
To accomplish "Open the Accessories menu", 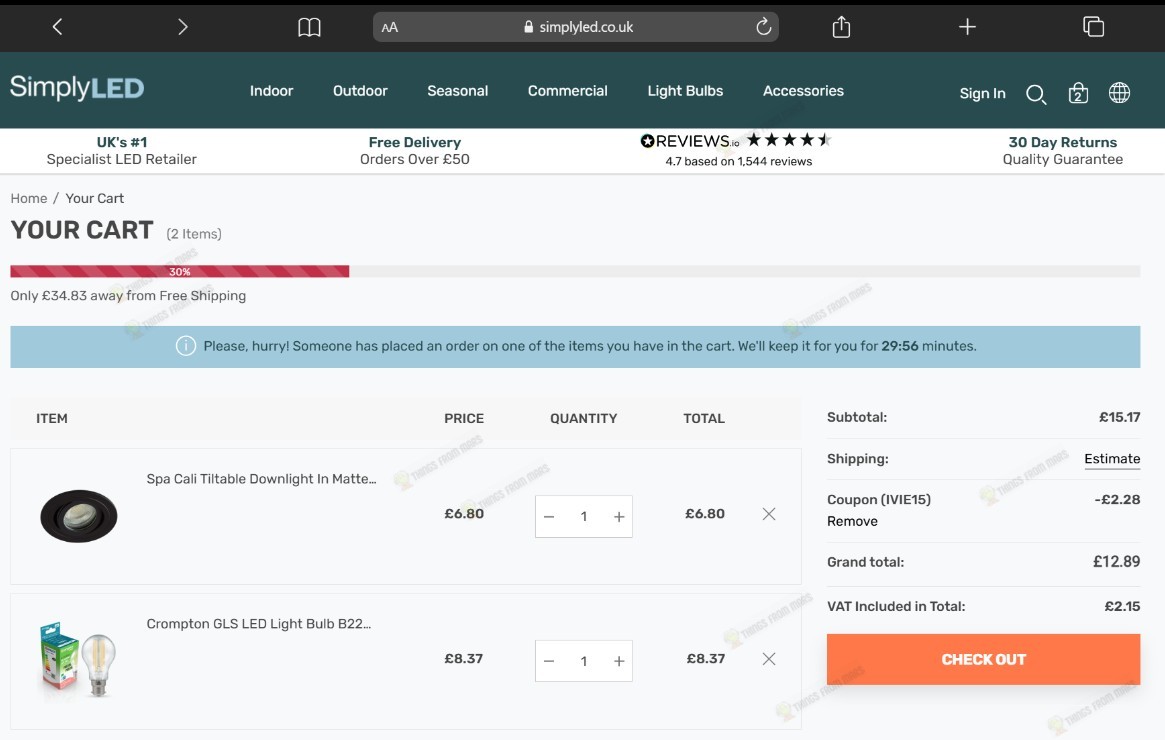I will tap(803, 91).
